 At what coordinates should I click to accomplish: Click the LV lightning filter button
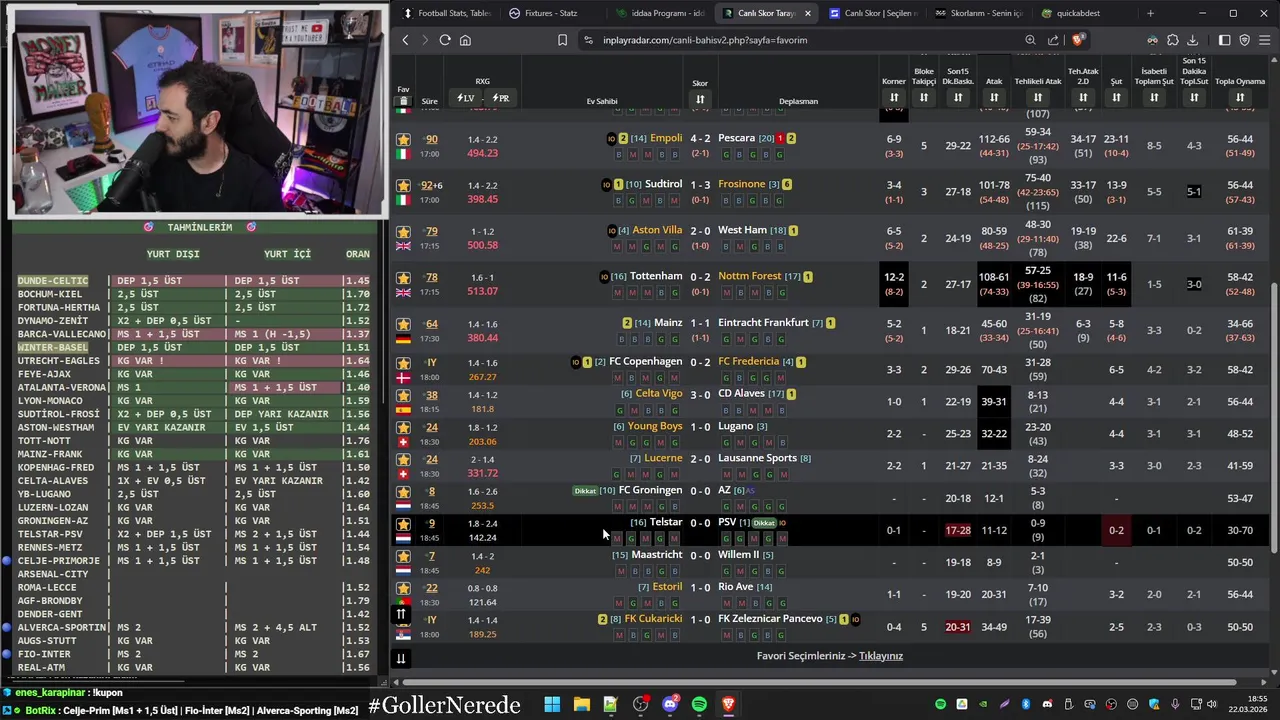(465, 98)
